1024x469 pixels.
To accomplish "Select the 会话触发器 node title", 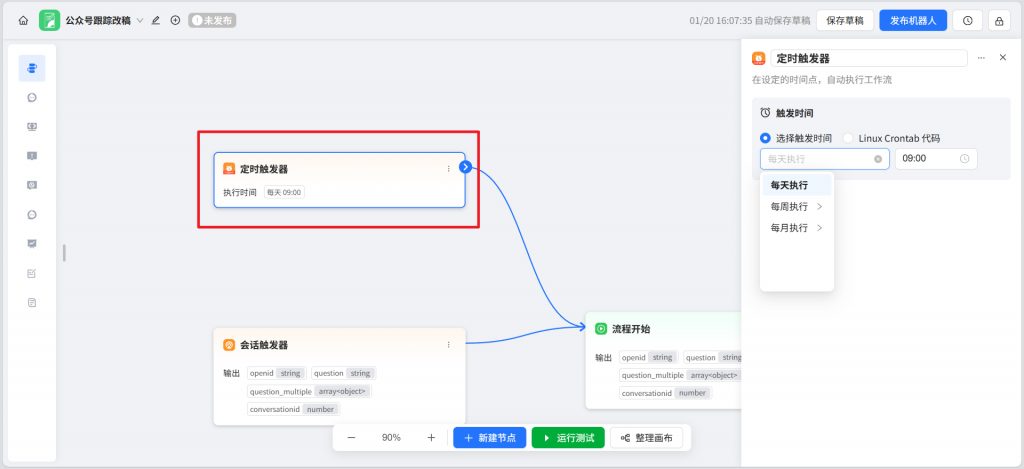I will tap(264, 345).
